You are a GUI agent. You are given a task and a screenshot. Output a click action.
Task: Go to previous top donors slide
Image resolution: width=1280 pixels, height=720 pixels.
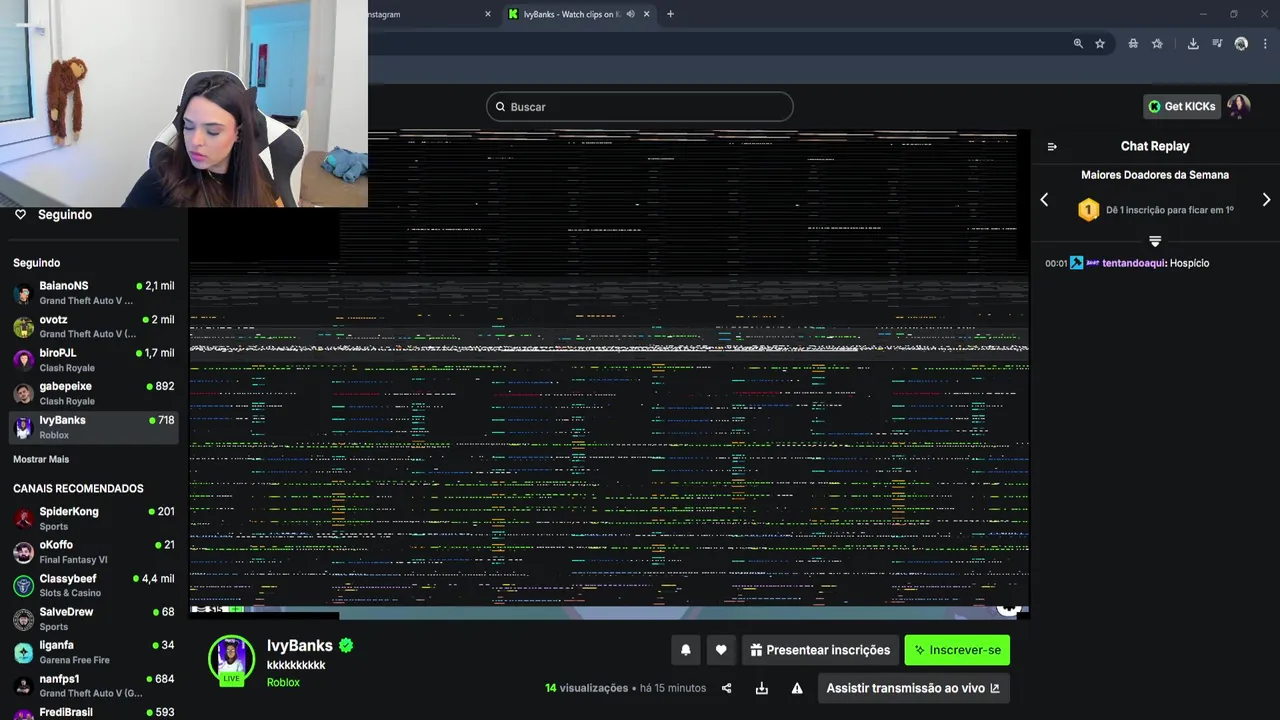1044,199
